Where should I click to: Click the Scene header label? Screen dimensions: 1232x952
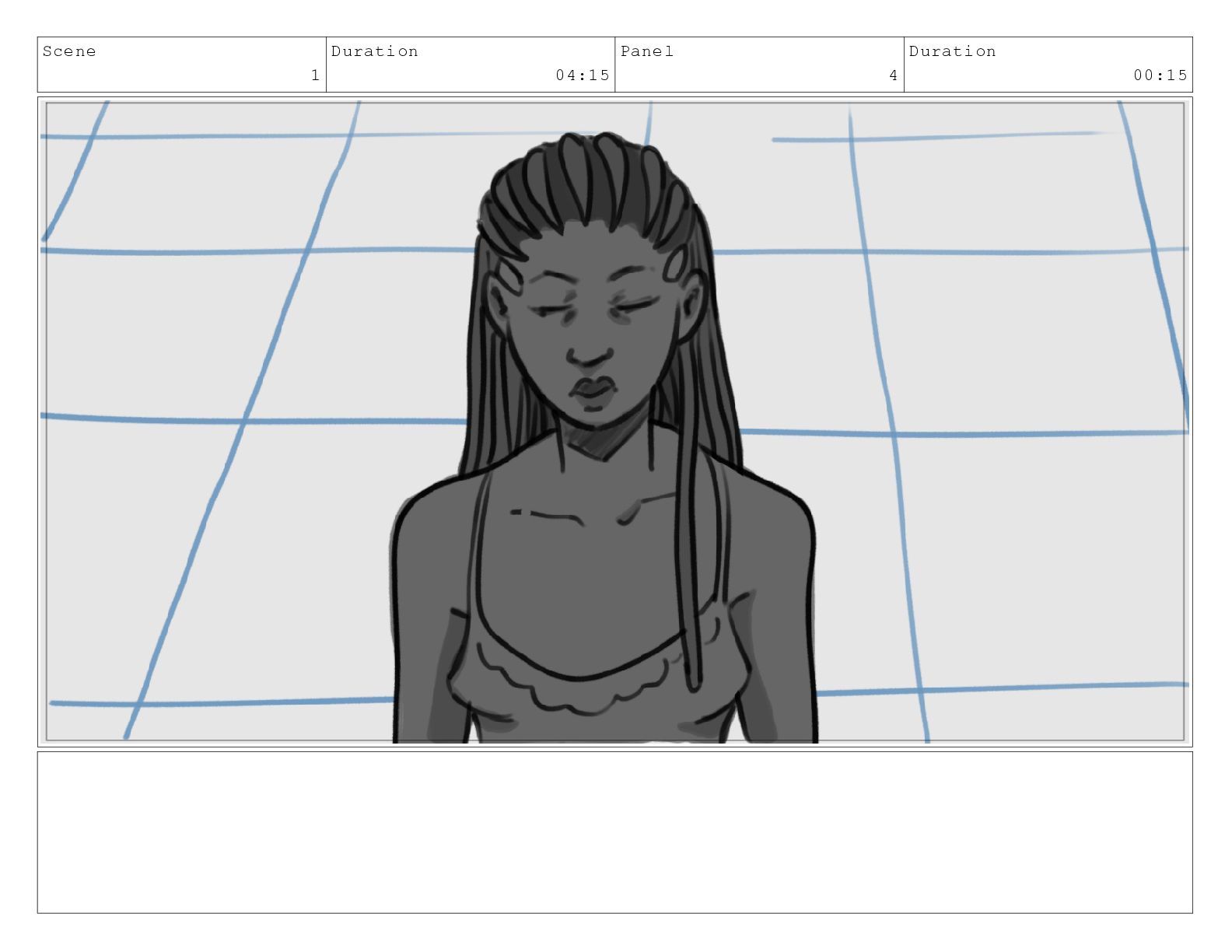coord(69,51)
